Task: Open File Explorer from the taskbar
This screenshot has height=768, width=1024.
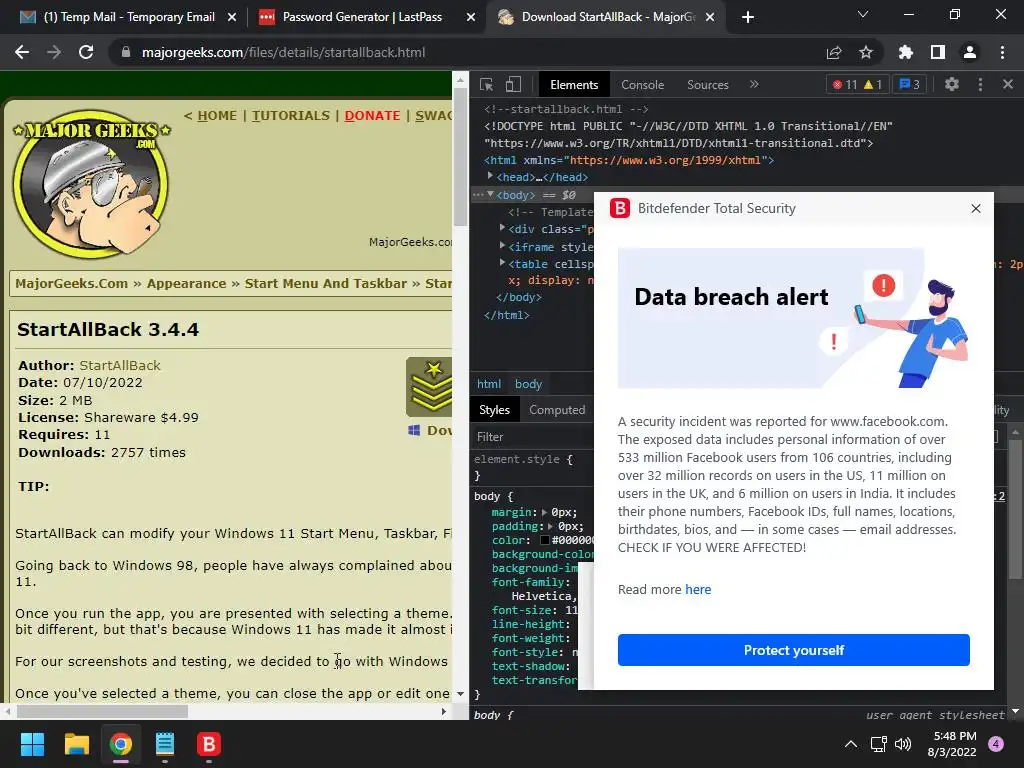Action: [x=76, y=744]
